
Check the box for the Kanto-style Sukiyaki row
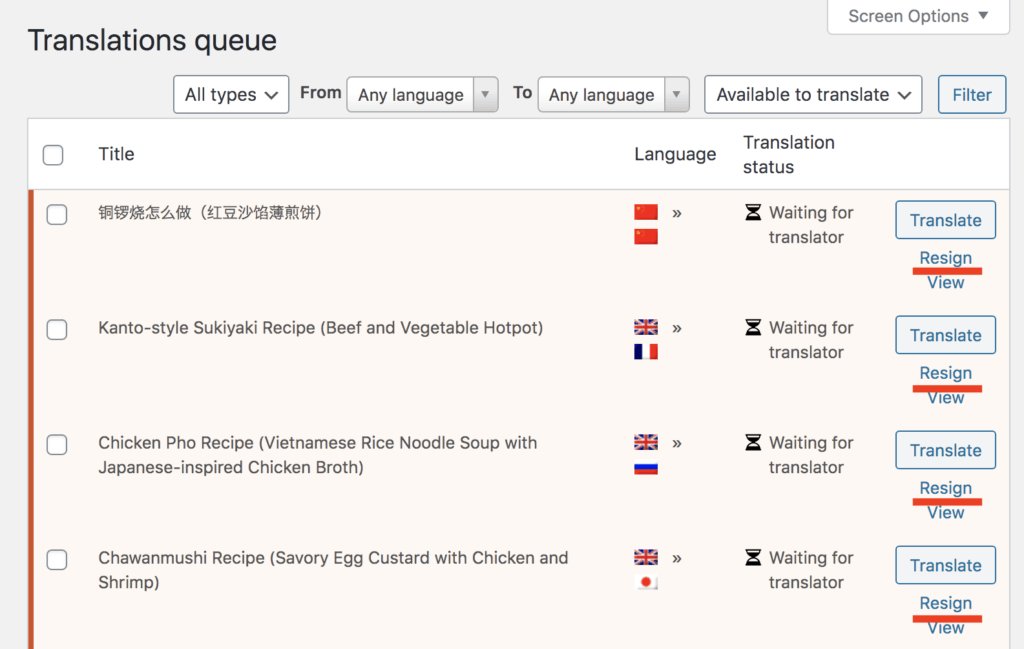(x=57, y=329)
